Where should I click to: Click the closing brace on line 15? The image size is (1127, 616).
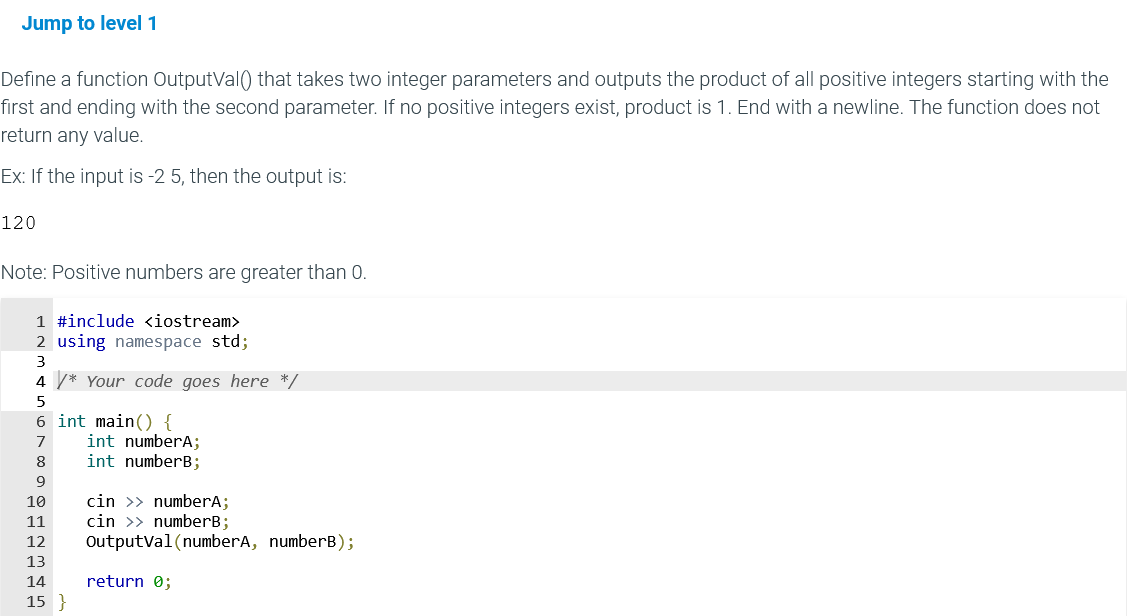pyautogui.click(x=62, y=602)
